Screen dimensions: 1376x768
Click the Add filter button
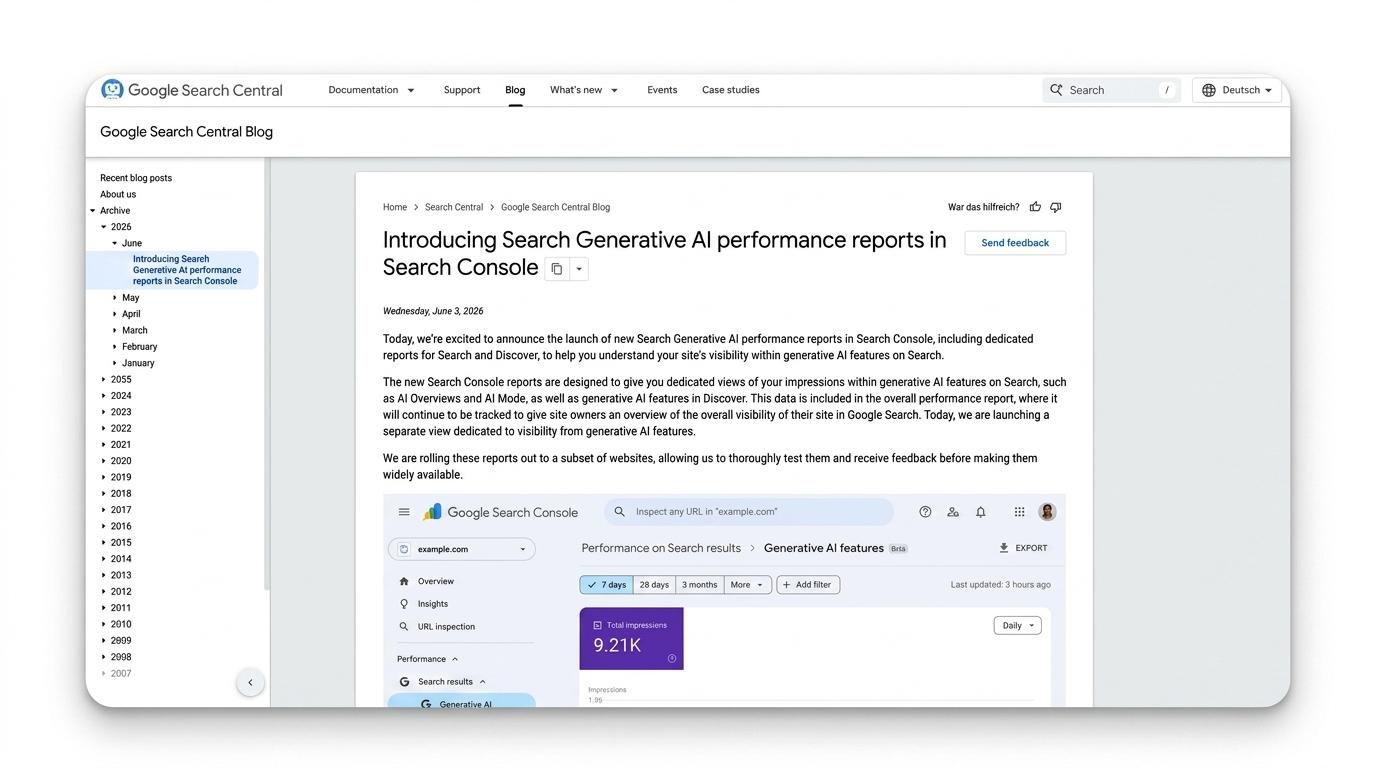pyautogui.click(x=809, y=585)
